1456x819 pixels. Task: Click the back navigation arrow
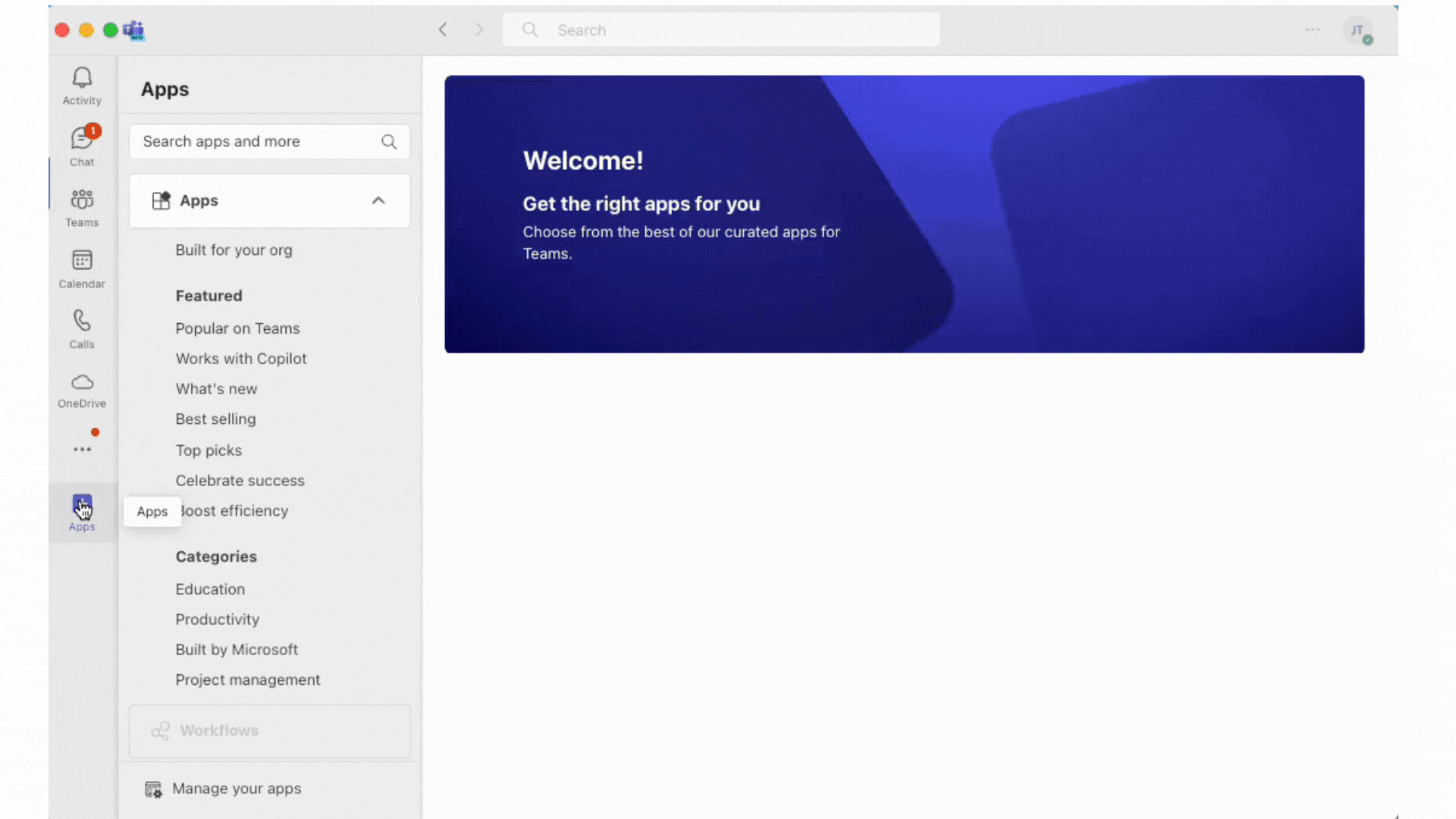(443, 30)
